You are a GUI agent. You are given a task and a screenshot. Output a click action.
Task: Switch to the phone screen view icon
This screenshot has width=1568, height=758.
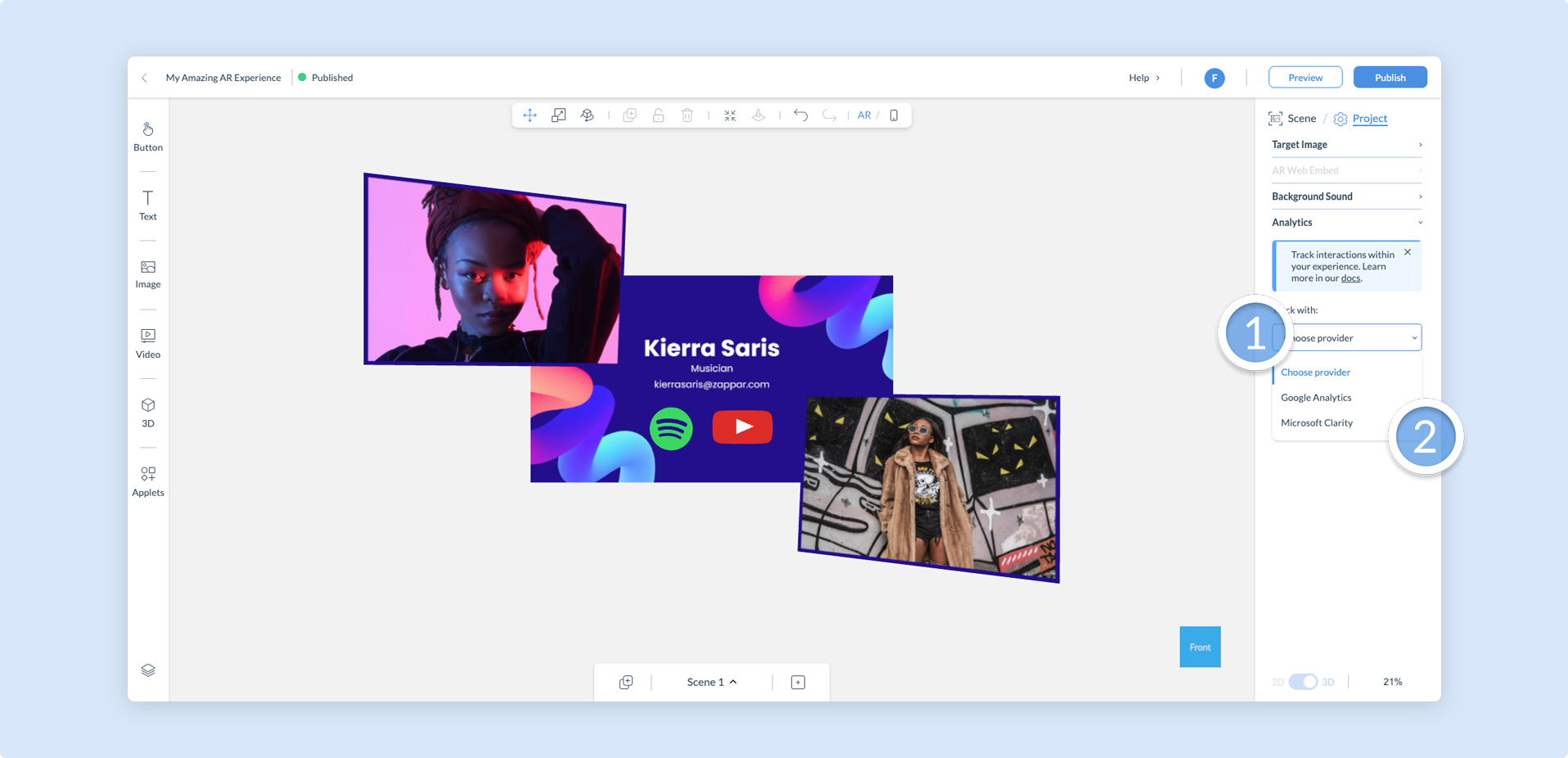click(894, 115)
